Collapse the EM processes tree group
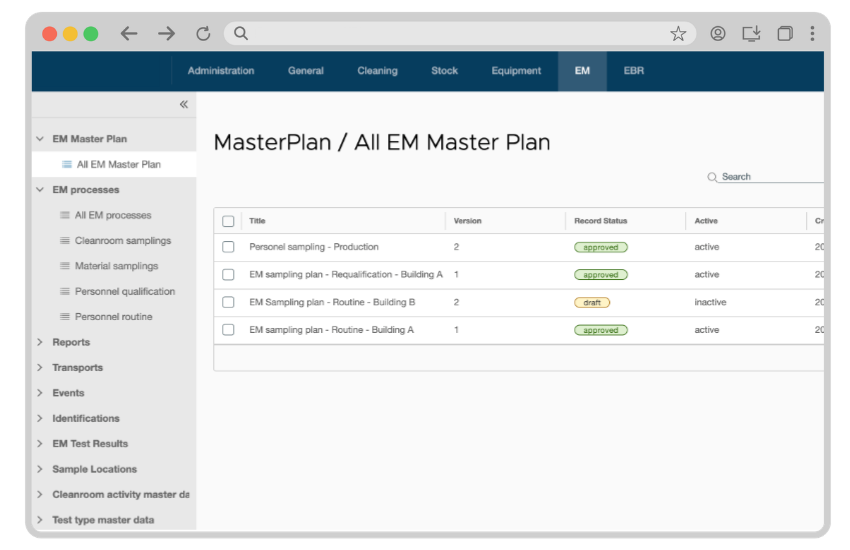Viewport: 850px width, 550px height. coord(40,190)
